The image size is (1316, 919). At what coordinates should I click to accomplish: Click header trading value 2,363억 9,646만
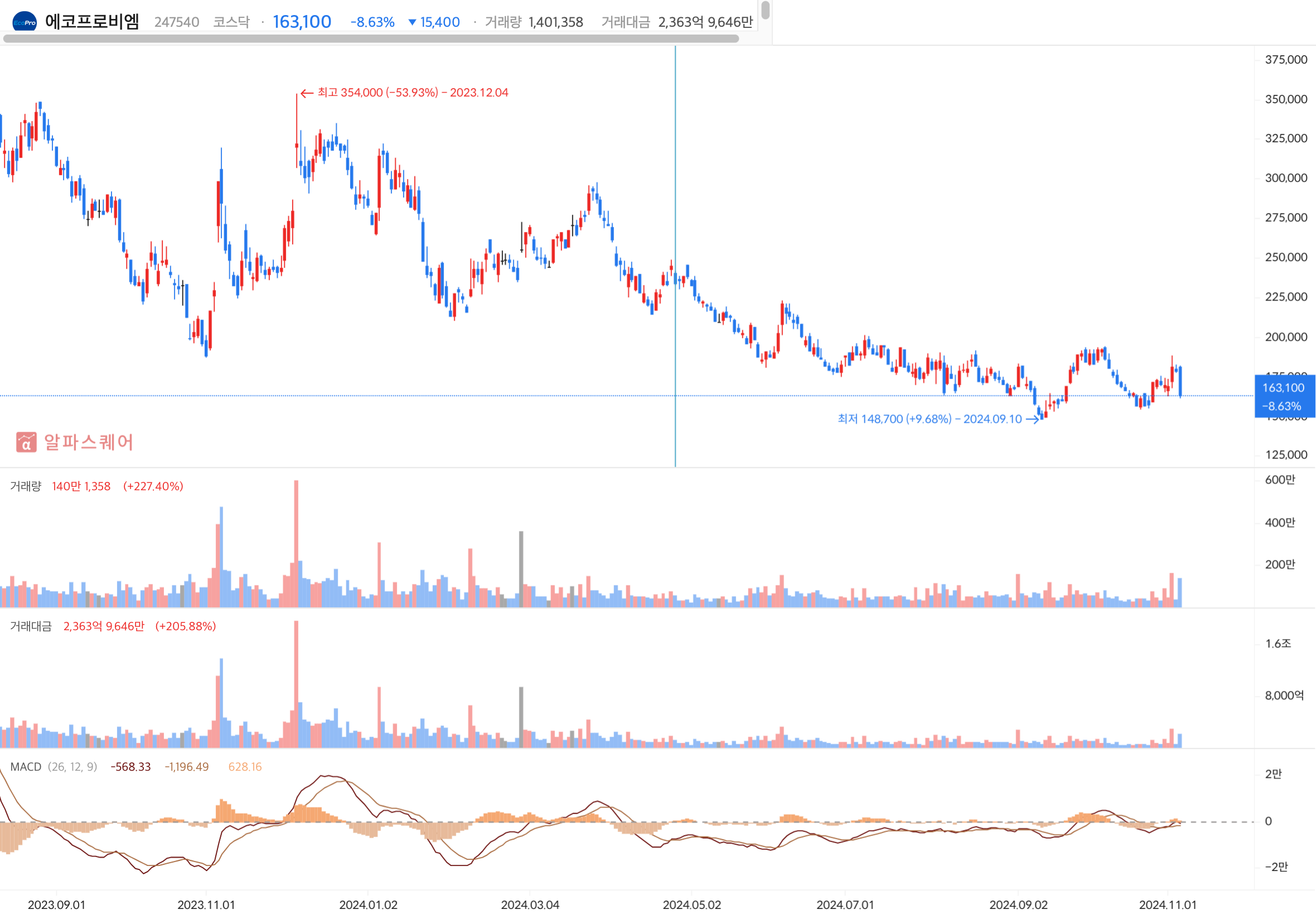click(705, 22)
